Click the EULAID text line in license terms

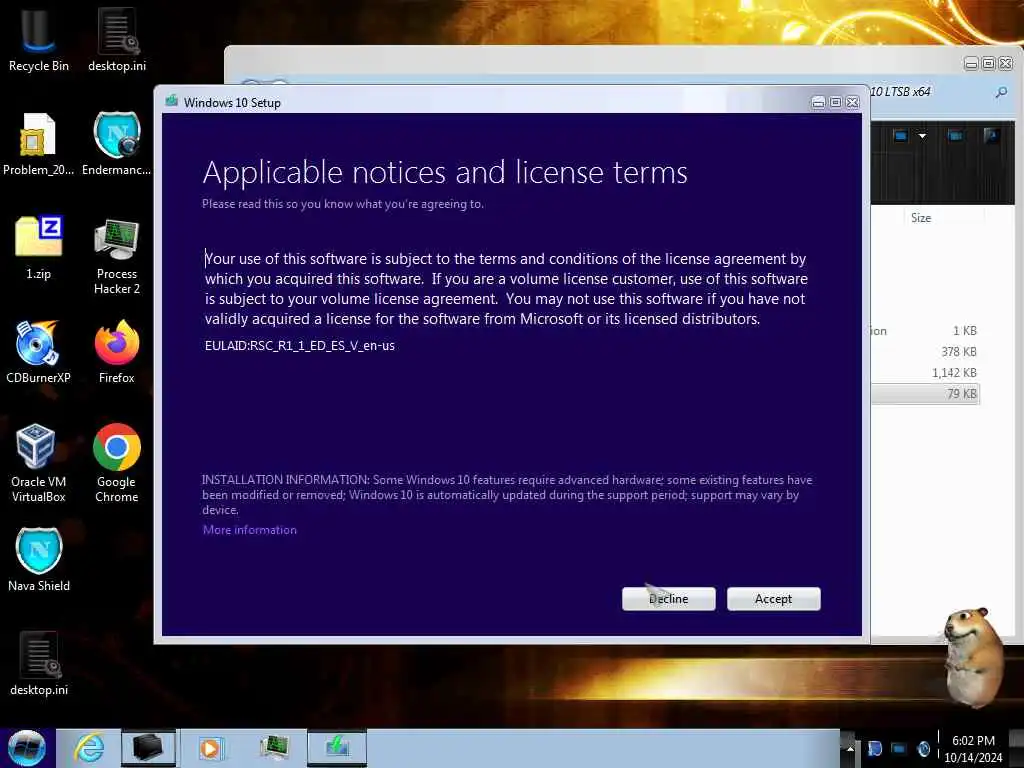click(300, 345)
